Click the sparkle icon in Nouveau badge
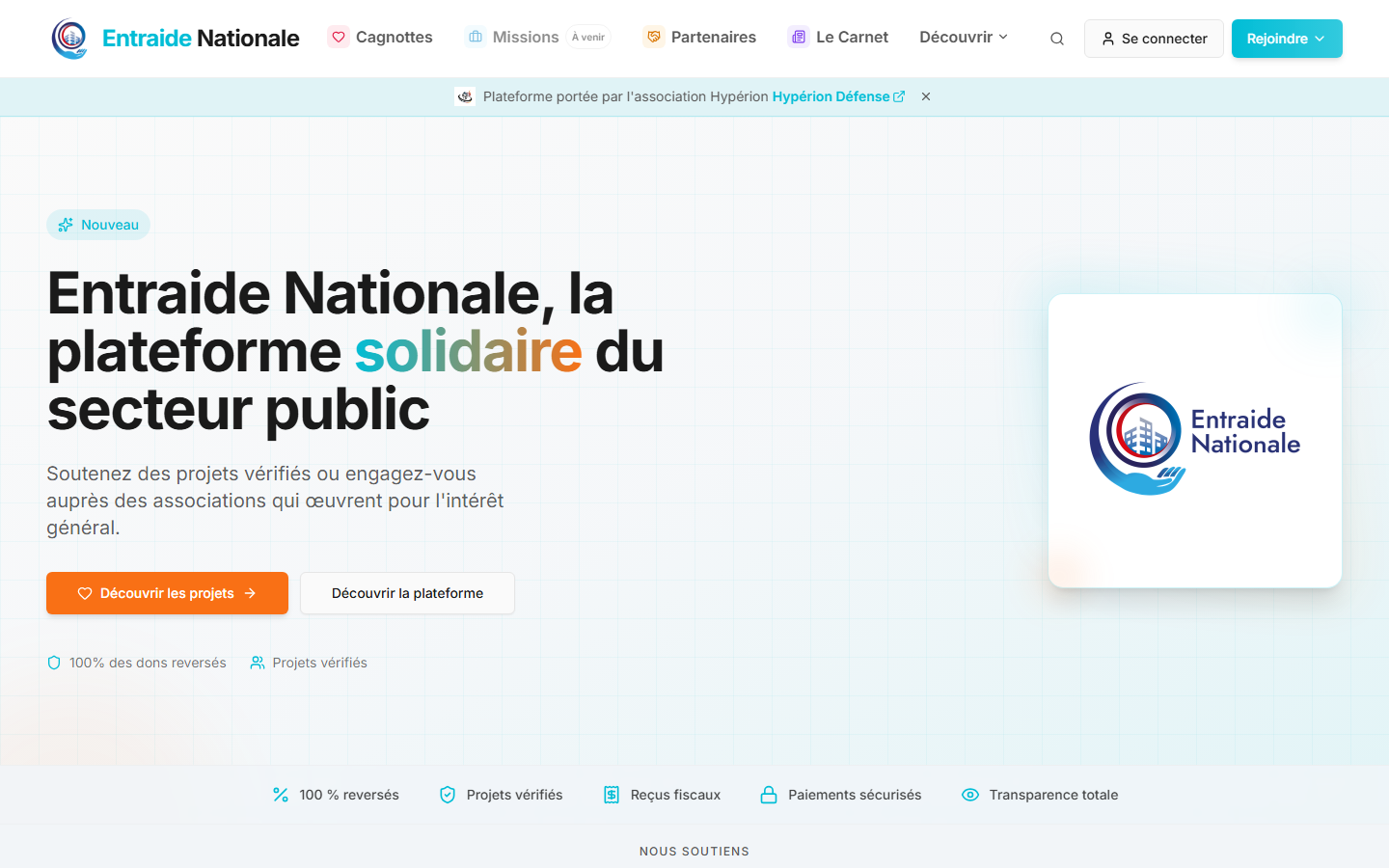 coord(66,225)
